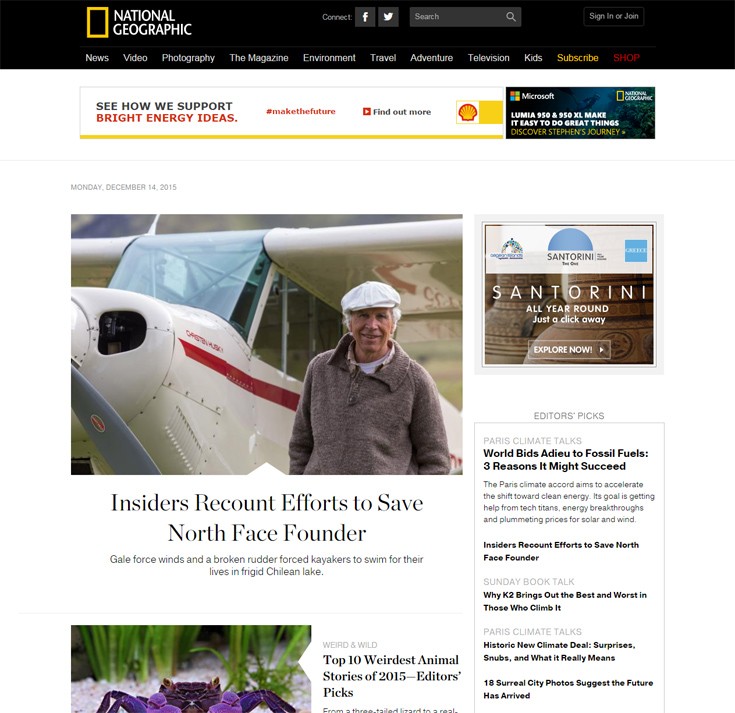Viewport: 735px width, 713px height.
Task: Click Explore Now arrow in Santorini ad
Action: click(x=602, y=350)
